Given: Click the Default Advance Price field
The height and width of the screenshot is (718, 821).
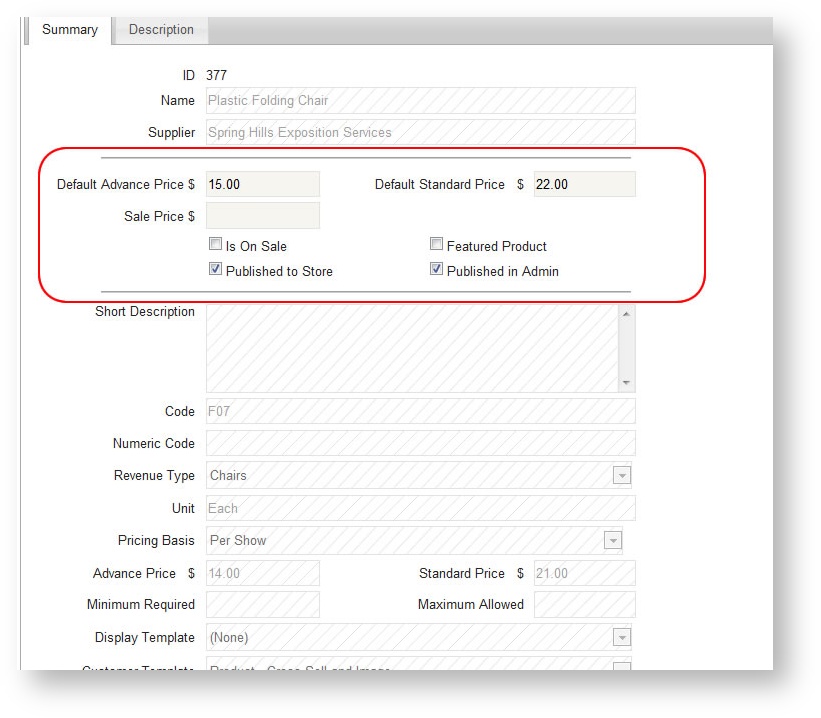Looking at the screenshot, I should 262,184.
